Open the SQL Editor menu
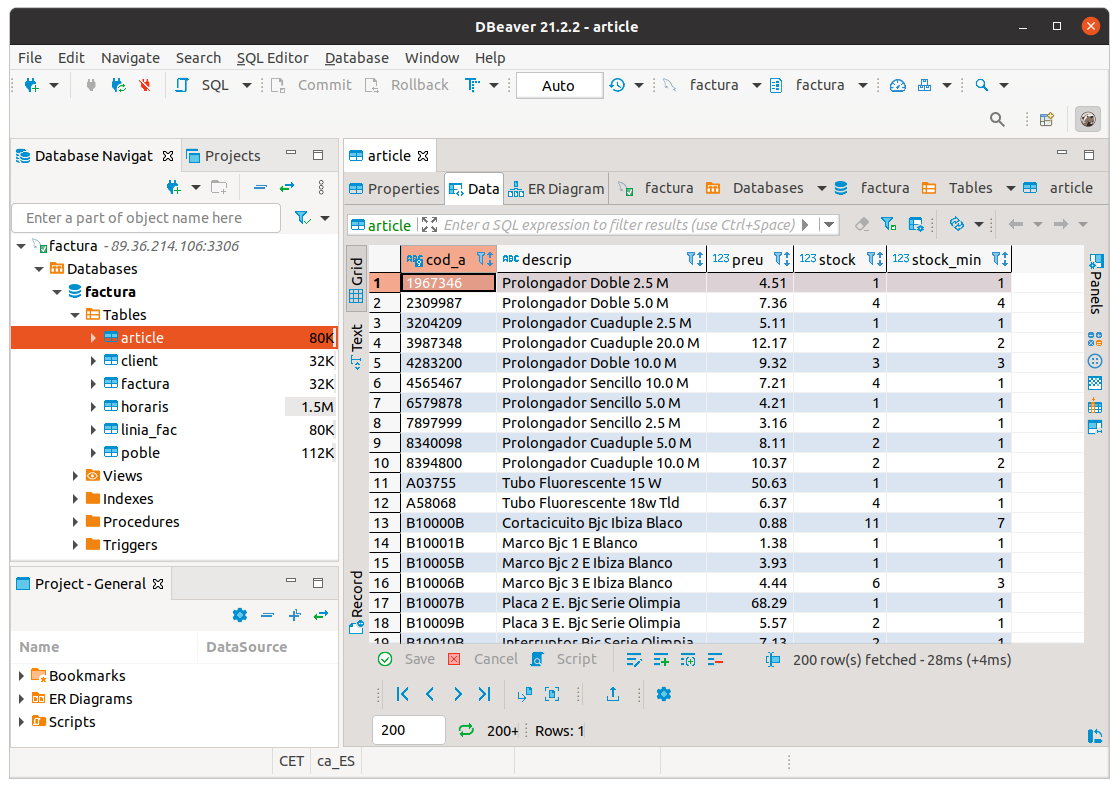The image size is (1119, 788). pos(272,58)
